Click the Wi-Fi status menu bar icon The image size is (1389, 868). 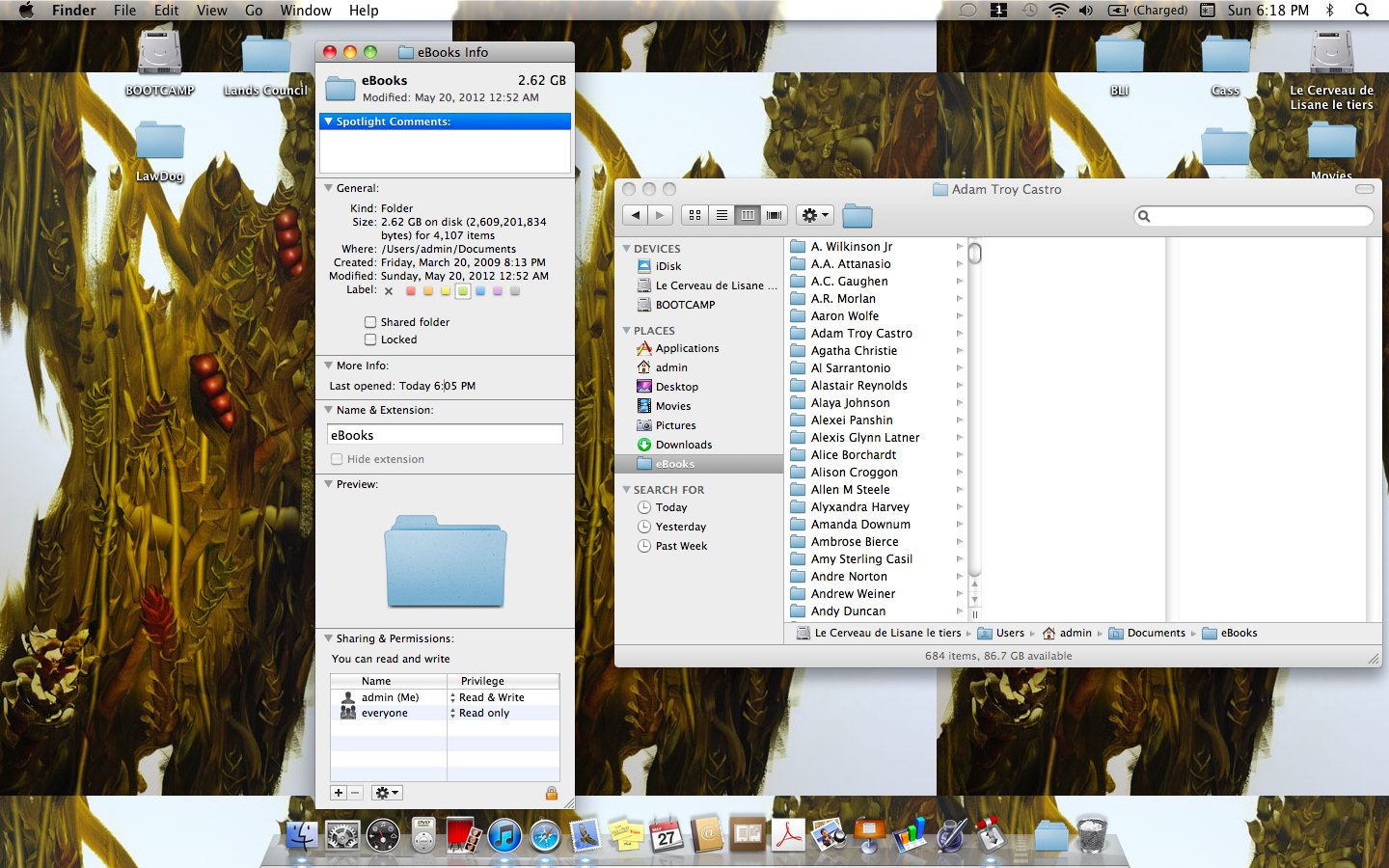(1059, 10)
